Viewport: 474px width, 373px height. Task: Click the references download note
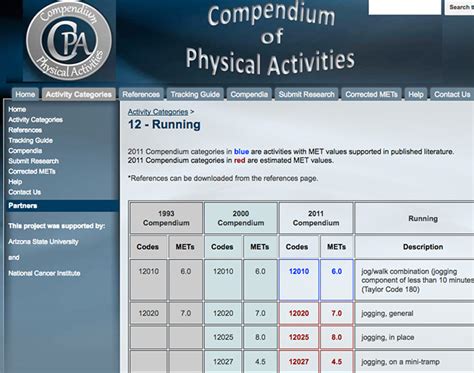coord(223,178)
